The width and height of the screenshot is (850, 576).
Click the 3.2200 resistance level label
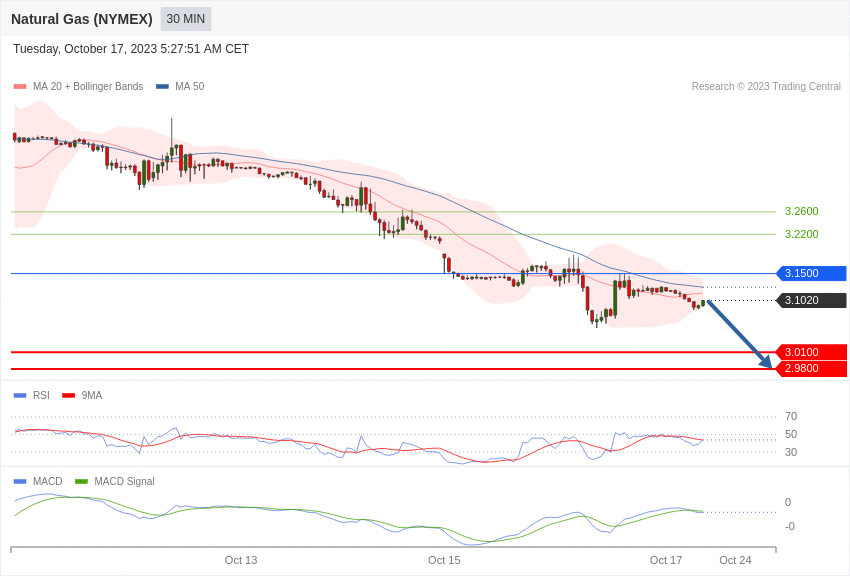(801, 234)
